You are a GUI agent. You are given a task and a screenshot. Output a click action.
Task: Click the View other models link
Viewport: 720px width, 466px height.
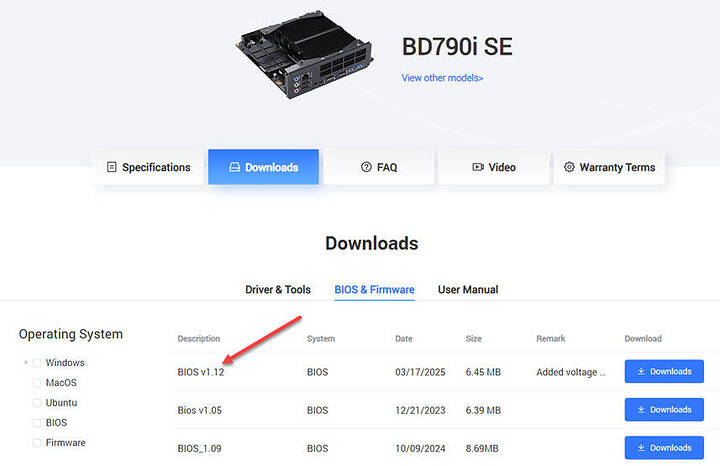442,78
